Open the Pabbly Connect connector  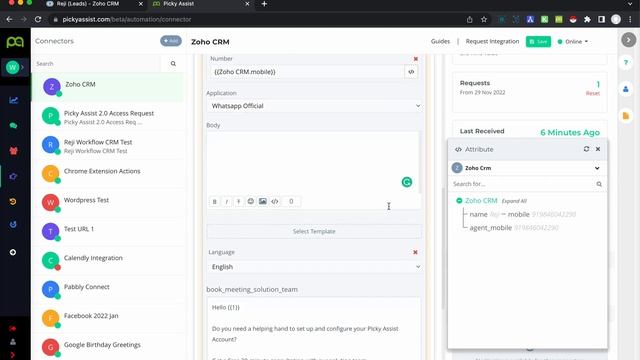click(109, 290)
